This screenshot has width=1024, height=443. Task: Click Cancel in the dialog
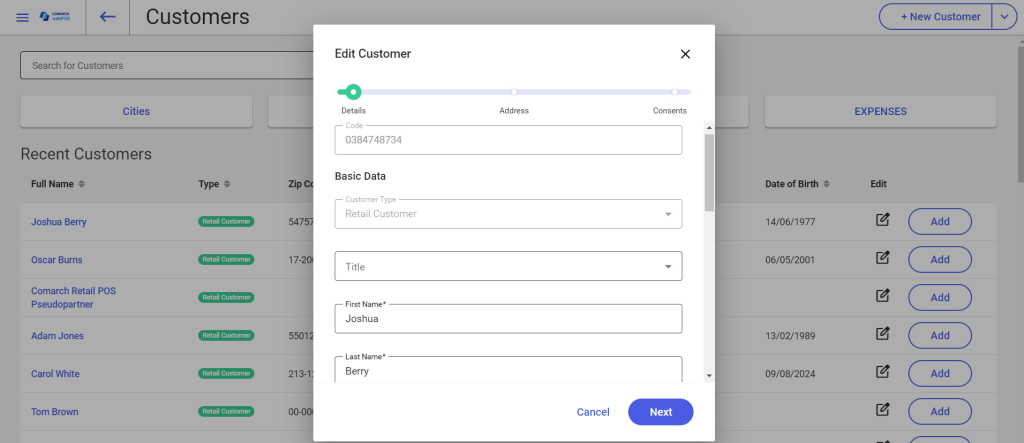[x=593, y=412]
